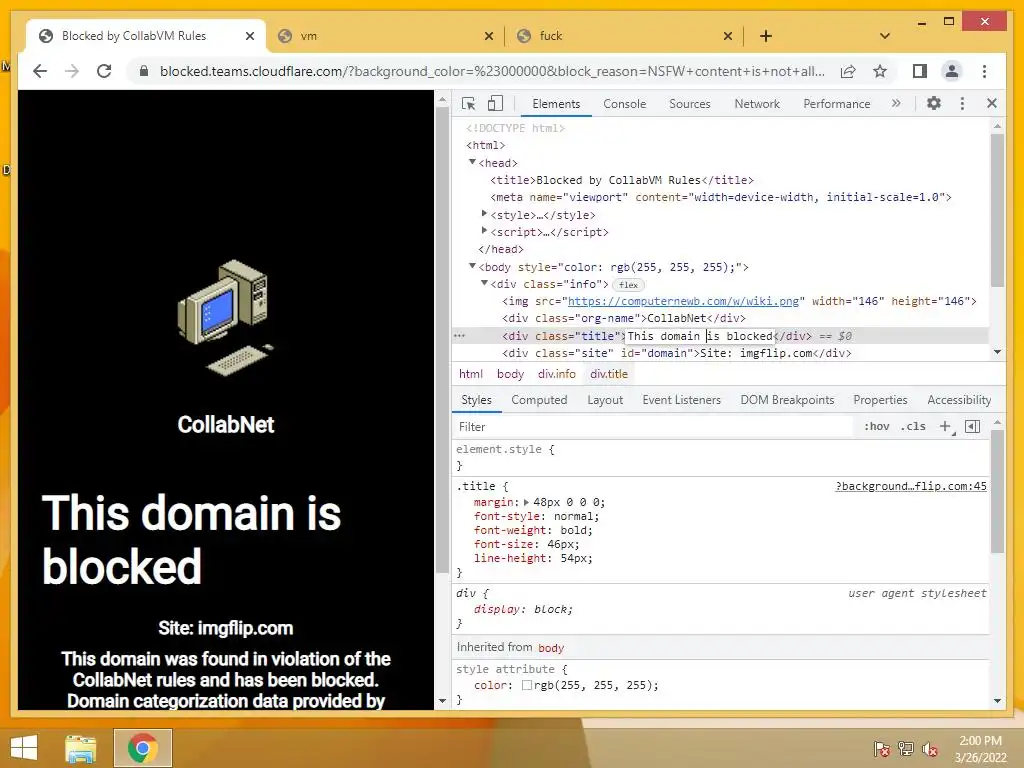Switch to the 'vm' tab
The image size is (1024, 768).
(385, 36)
